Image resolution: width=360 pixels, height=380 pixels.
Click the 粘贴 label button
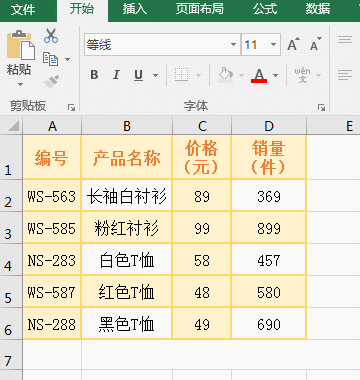point(19,70)
